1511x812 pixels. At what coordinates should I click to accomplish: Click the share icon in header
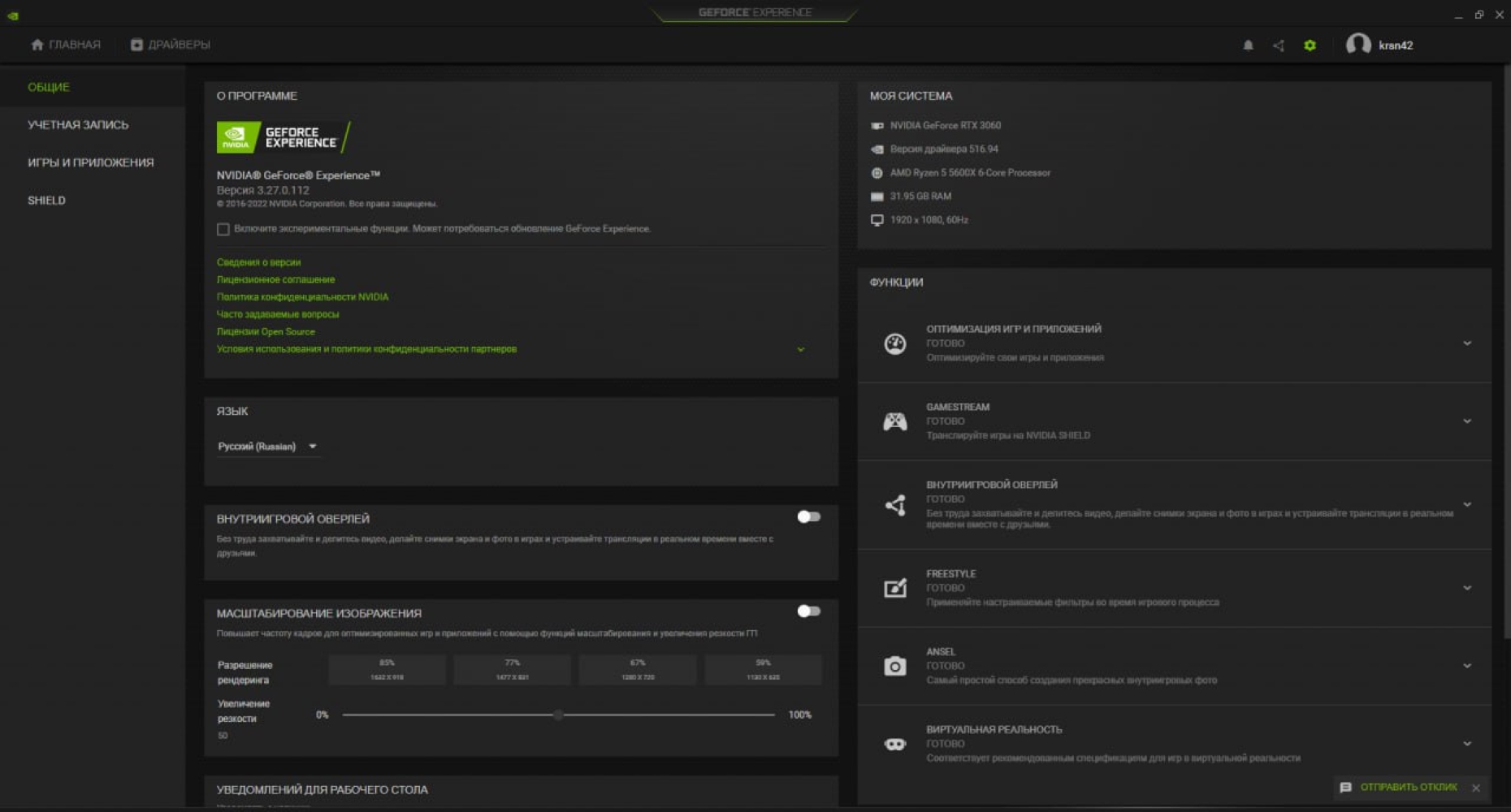pyautogui.click(x=1279, y=45)
